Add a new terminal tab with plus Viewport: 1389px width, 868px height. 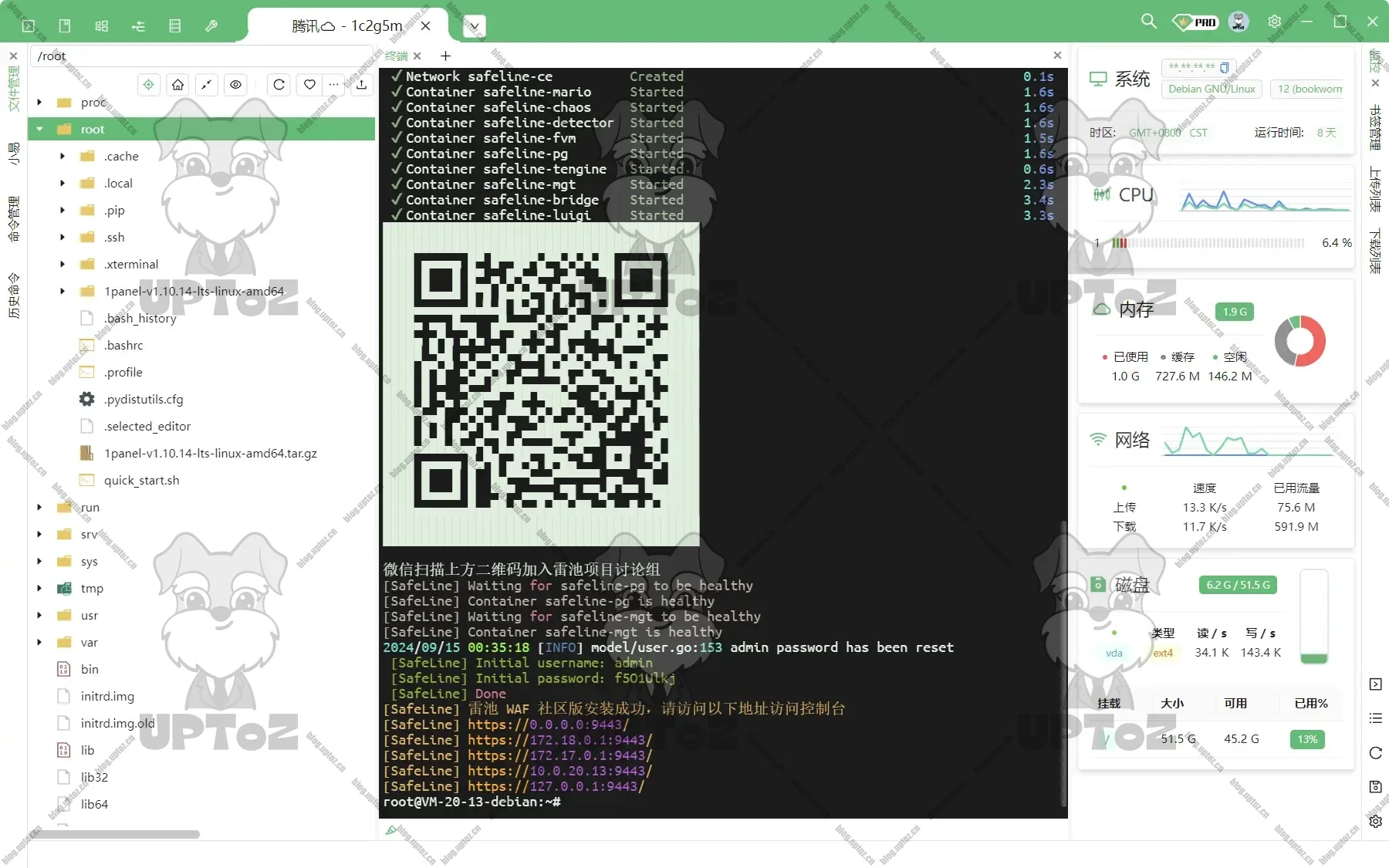coord(445,56)
